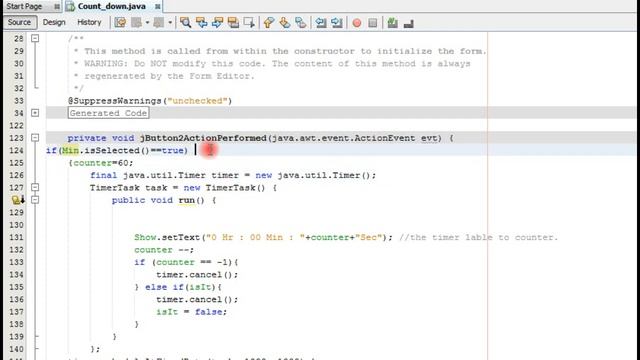640x360 pixels.
Task: Click line number 124 in gutter
Action: pos(16,150)
